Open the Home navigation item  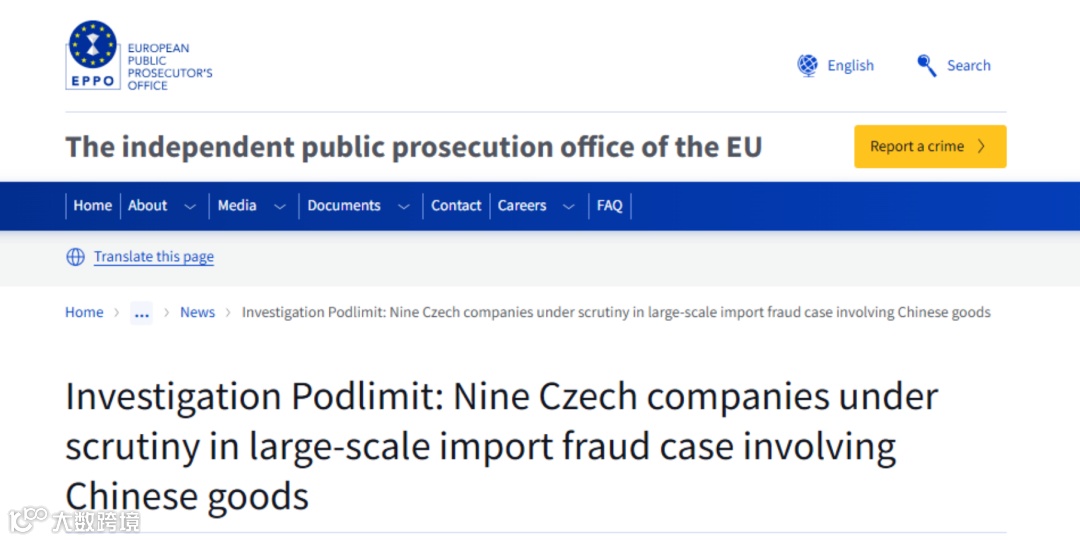[x=92, y=206]
